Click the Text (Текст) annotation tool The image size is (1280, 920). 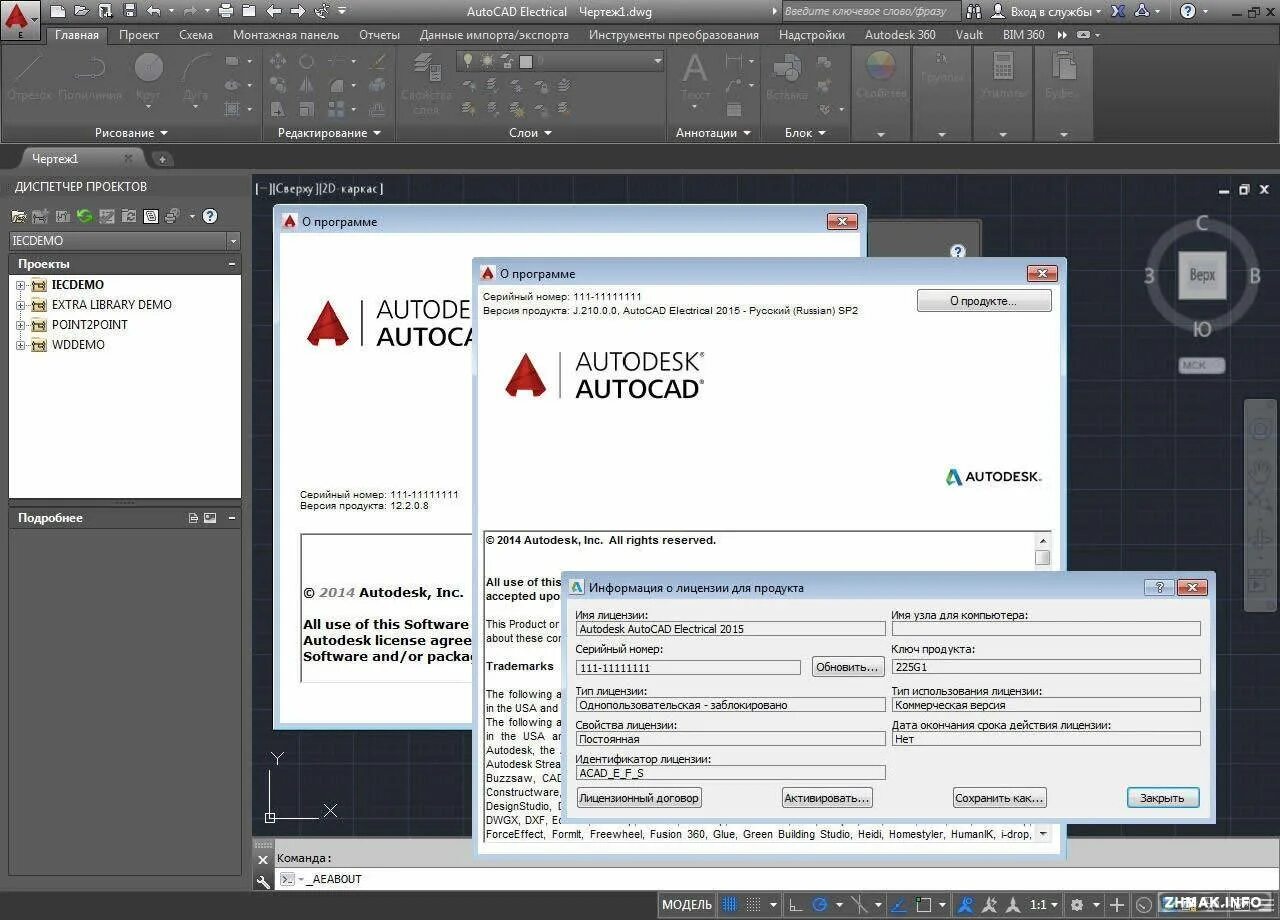pos(695,76)
